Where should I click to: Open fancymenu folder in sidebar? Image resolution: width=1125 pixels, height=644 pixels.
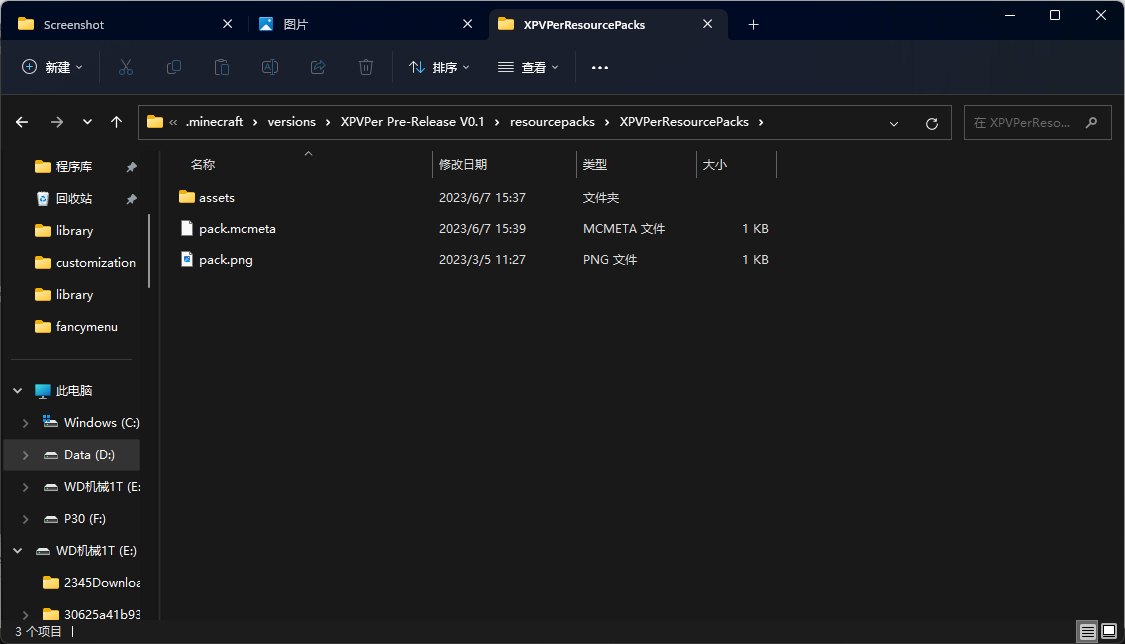pyautogui.click(x=77, y=326)
